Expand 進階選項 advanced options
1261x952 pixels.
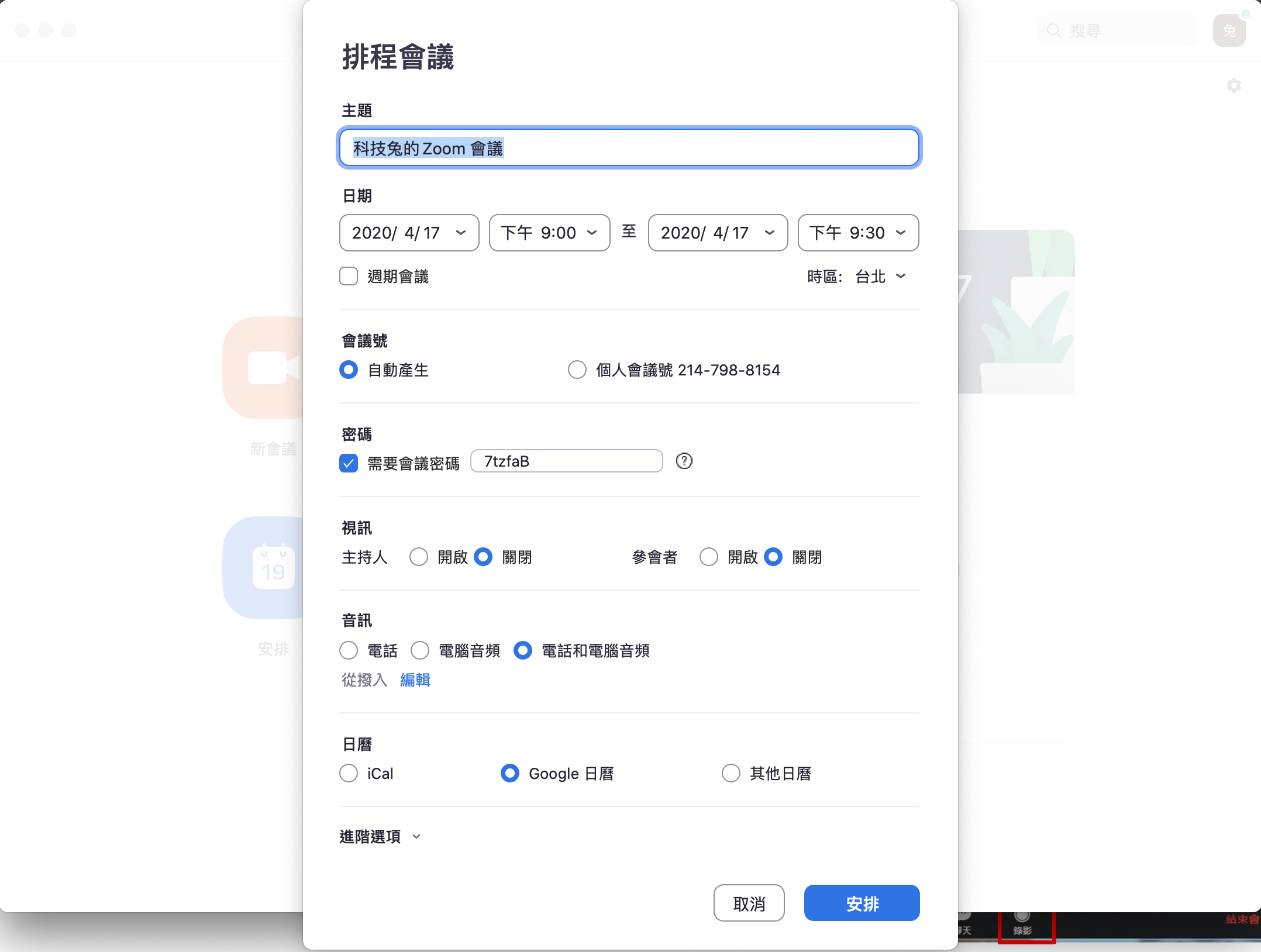[380, 837]
